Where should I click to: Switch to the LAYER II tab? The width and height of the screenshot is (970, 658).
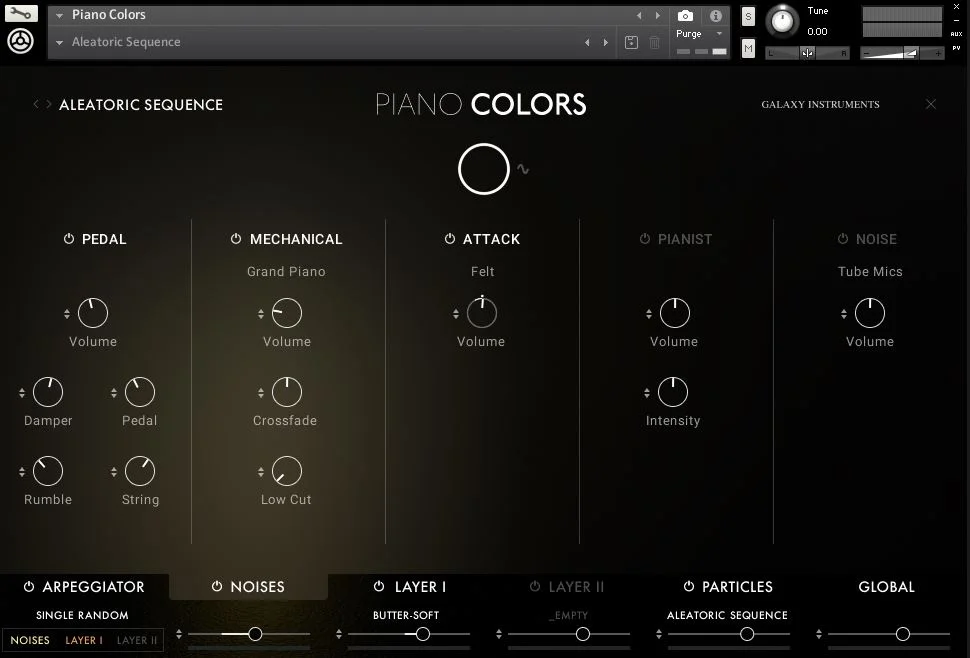click(x=576, y=587)
